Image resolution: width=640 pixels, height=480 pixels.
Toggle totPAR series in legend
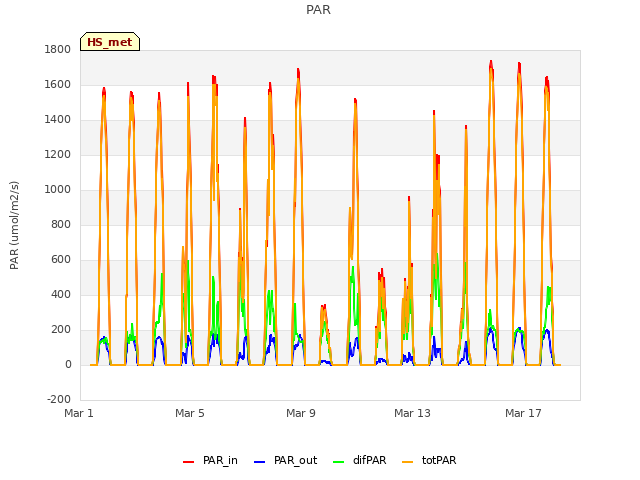point(429,460)
